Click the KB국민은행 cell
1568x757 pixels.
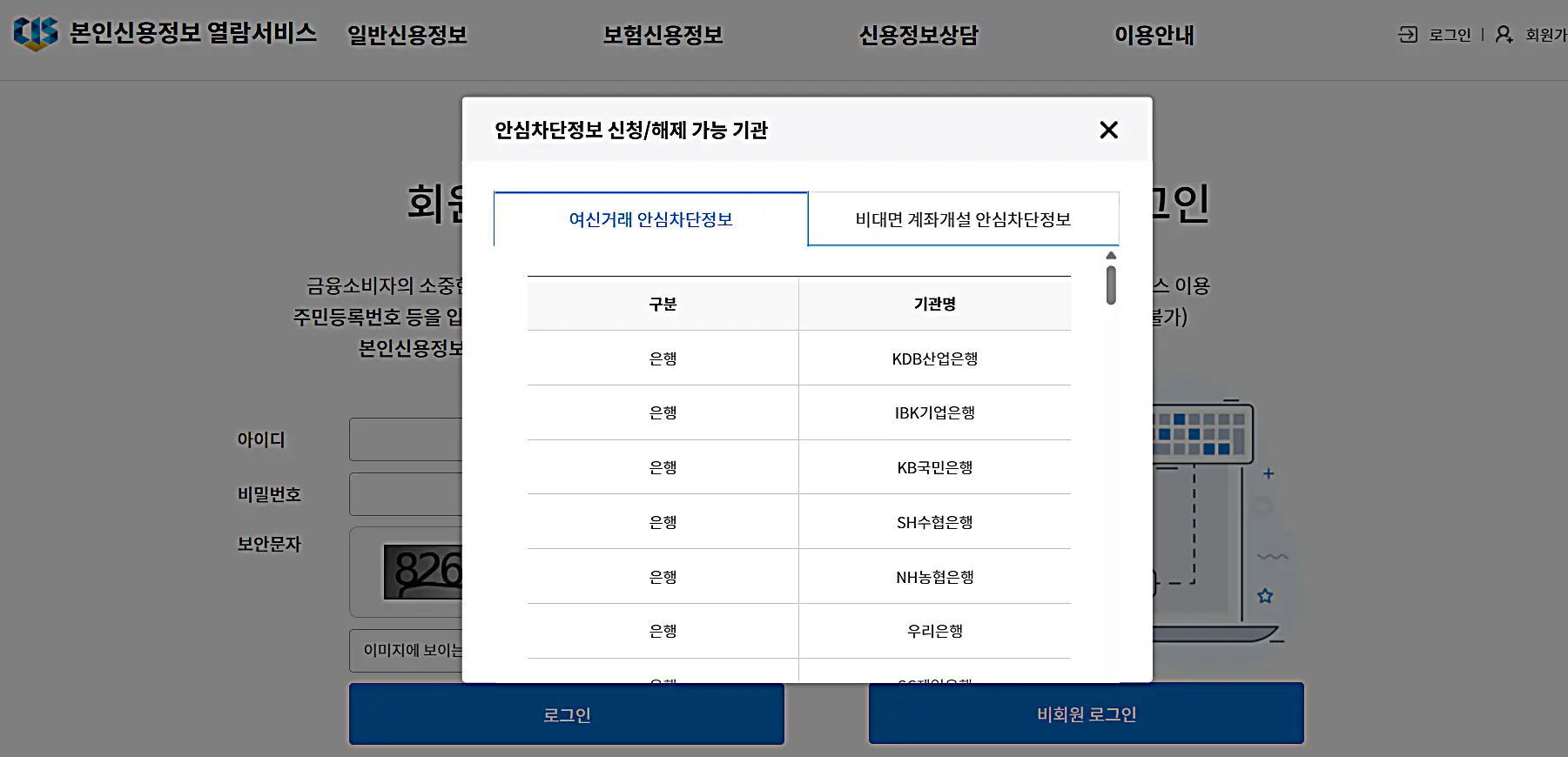pos(935,467)
